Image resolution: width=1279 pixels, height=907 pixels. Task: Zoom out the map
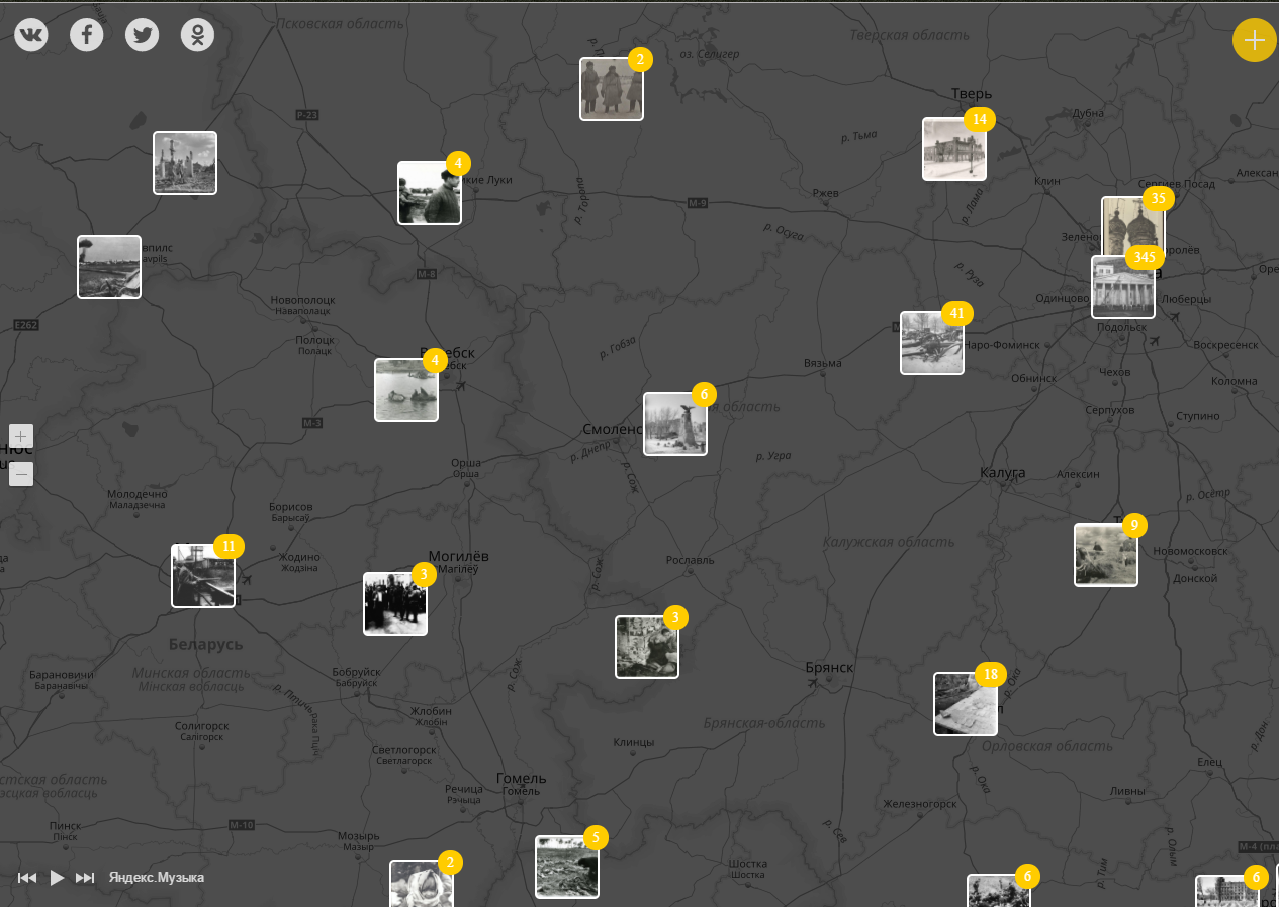tap(21, 474)
